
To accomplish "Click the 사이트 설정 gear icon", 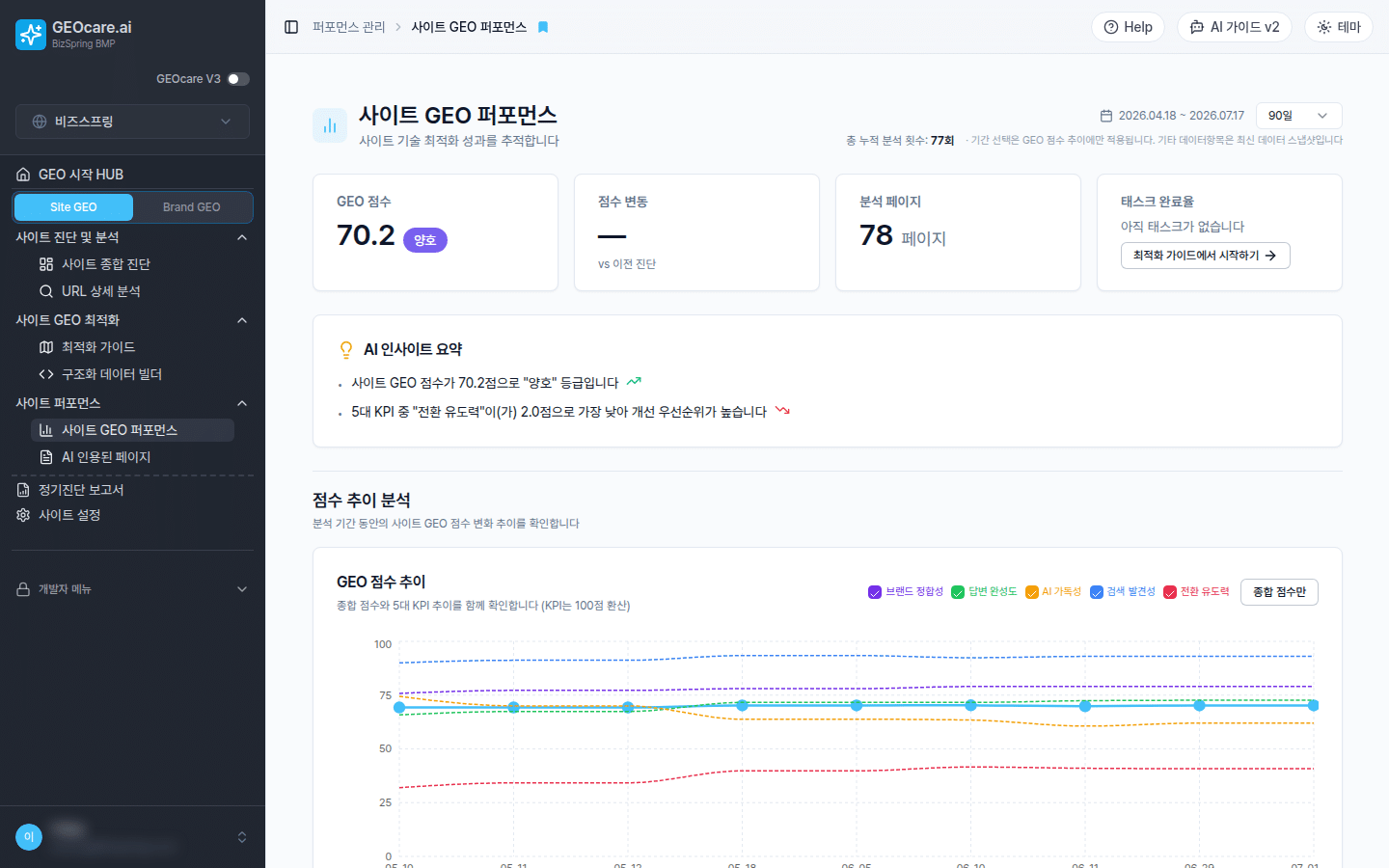I will 23,515.
